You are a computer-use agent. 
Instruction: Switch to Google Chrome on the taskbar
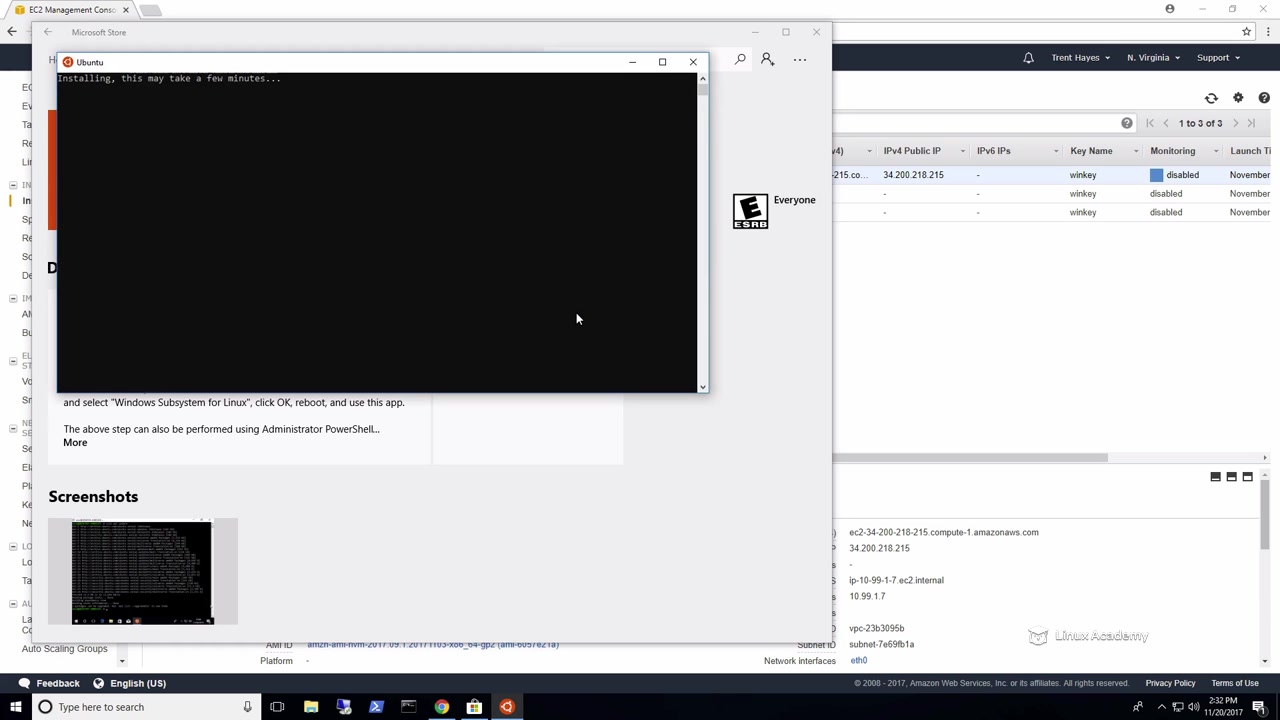pyautogui.click(x=441, y=707)
